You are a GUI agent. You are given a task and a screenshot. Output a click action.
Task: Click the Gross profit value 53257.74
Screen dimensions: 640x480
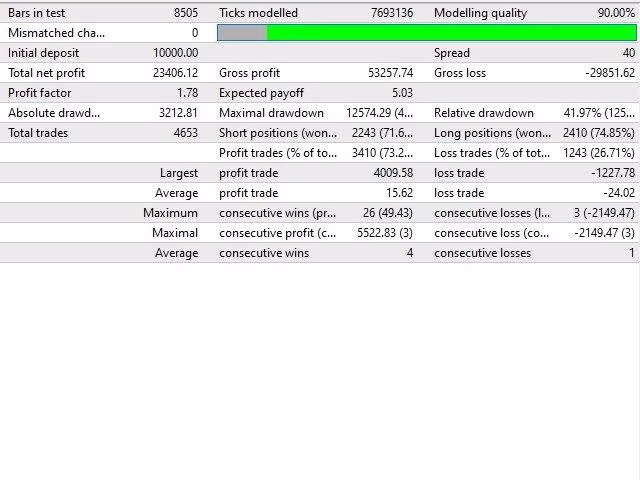(390, 73)
